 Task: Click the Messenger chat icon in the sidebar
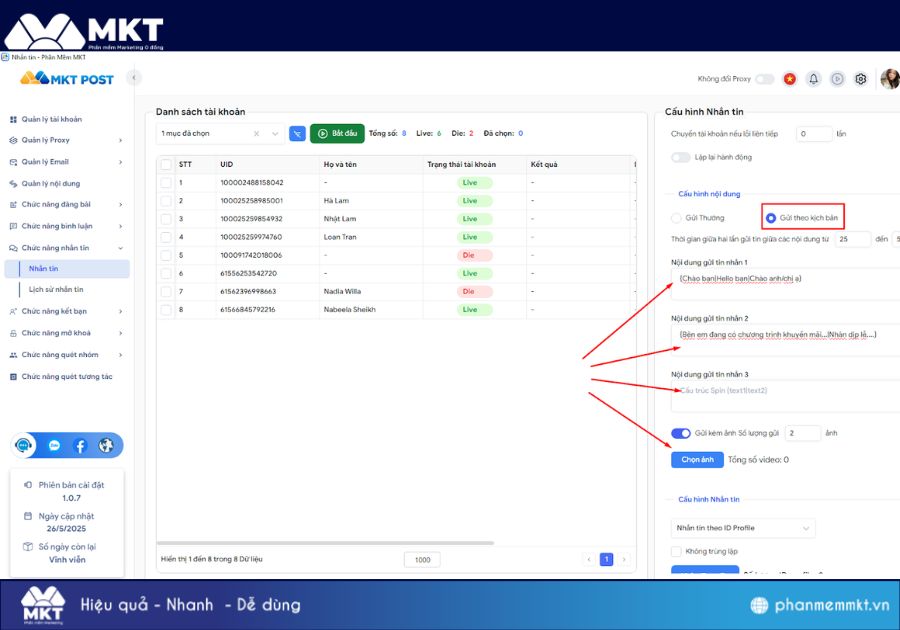(x=54, y=445)
